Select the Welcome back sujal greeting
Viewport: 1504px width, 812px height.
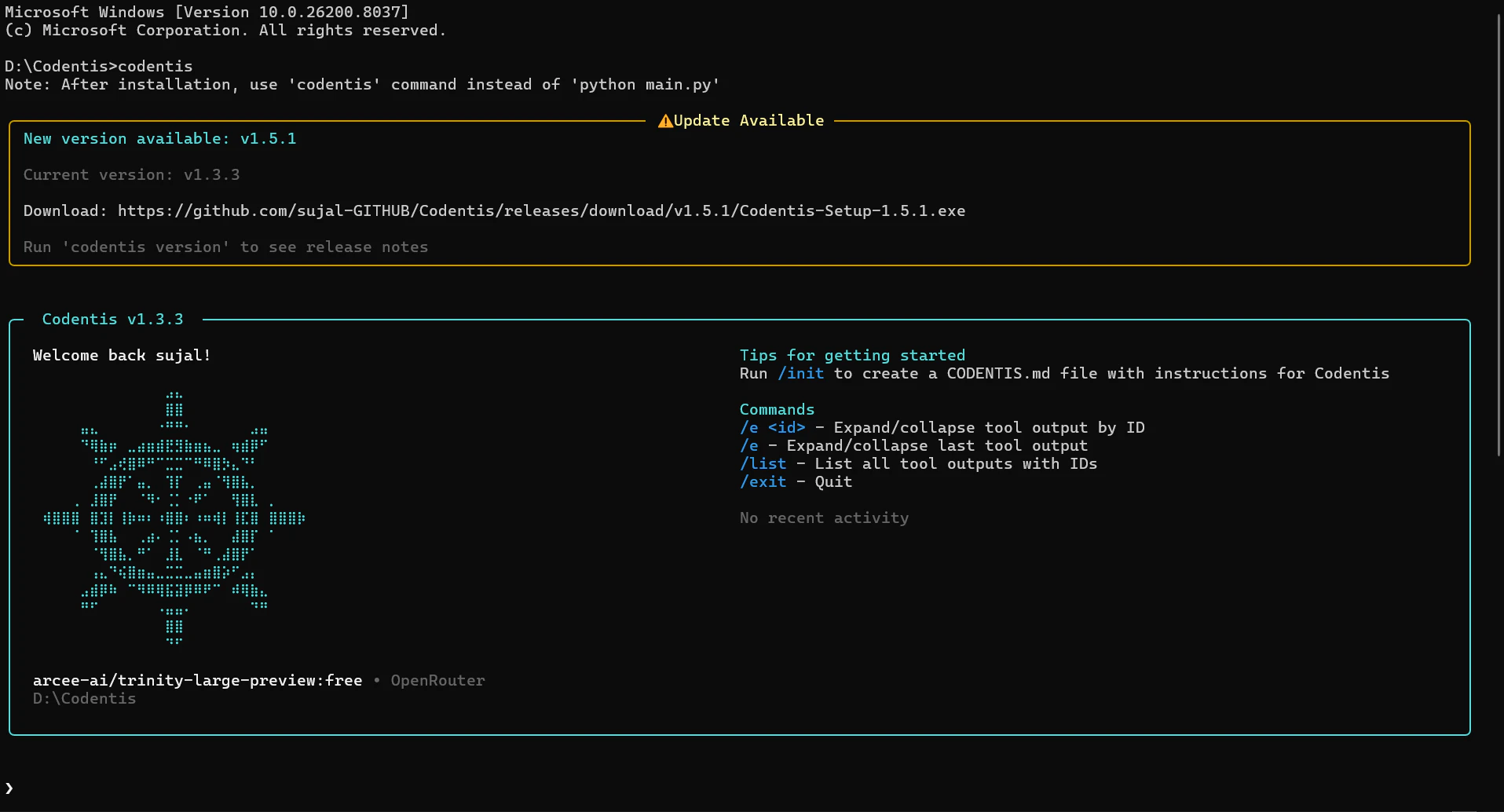coord(121,355)
